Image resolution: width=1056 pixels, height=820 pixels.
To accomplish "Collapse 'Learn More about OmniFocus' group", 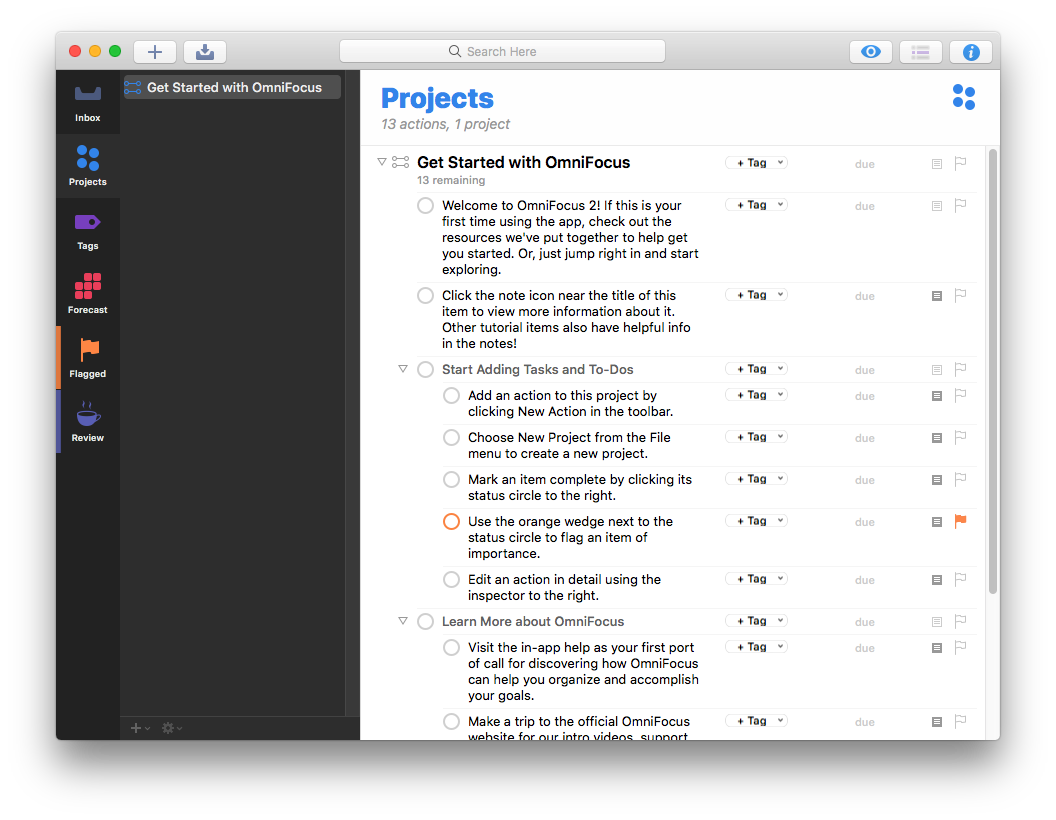I will pyautogui.click(x=403, y=621).
